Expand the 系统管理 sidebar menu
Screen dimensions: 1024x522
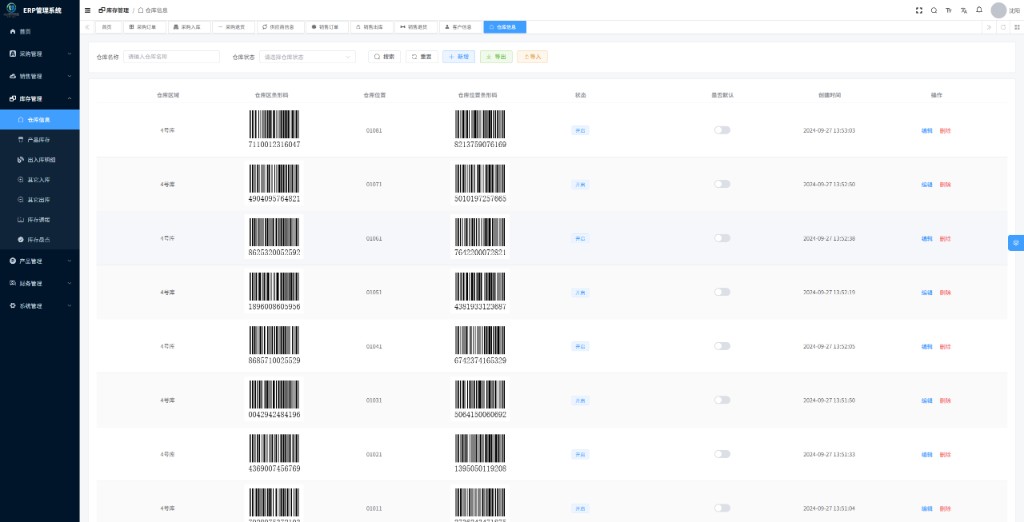40,306
